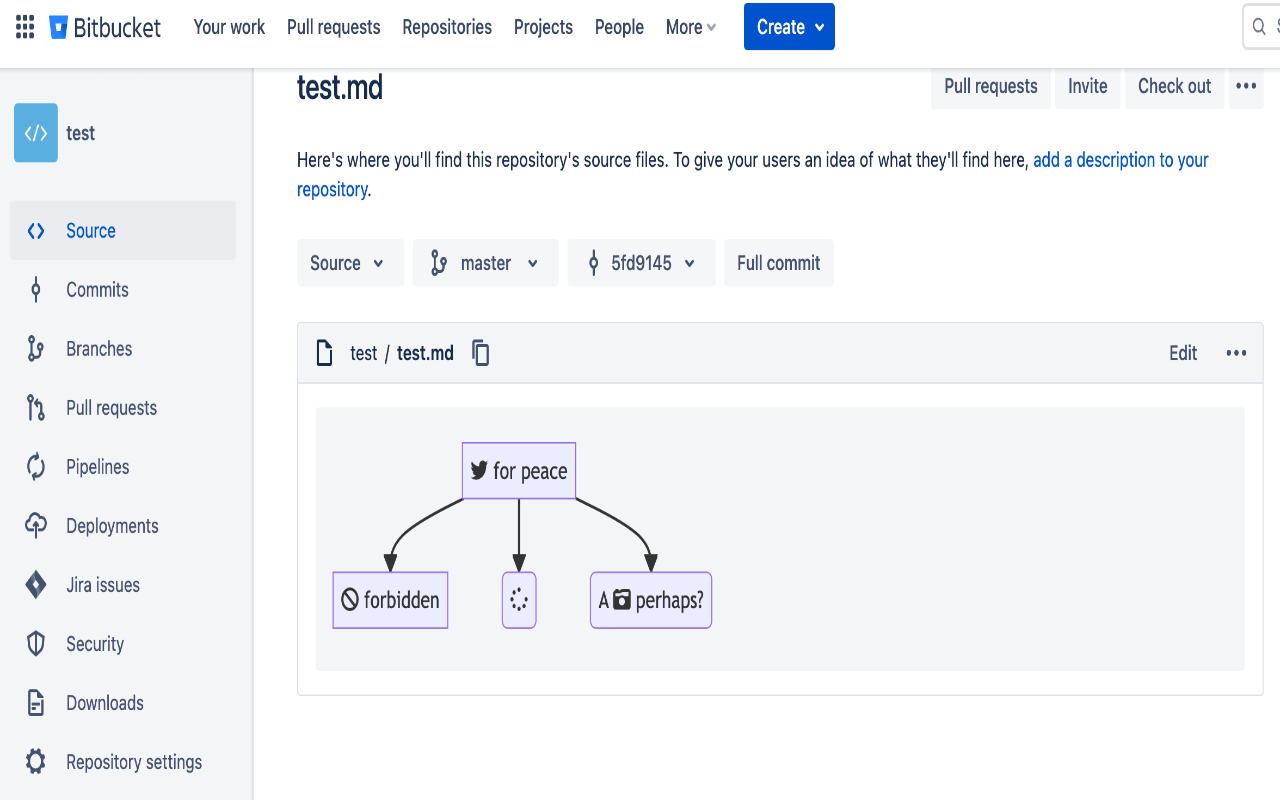Open Jira issues in sidebar
The height and width of the screenshot is (800, 1280).
(102, 585)
